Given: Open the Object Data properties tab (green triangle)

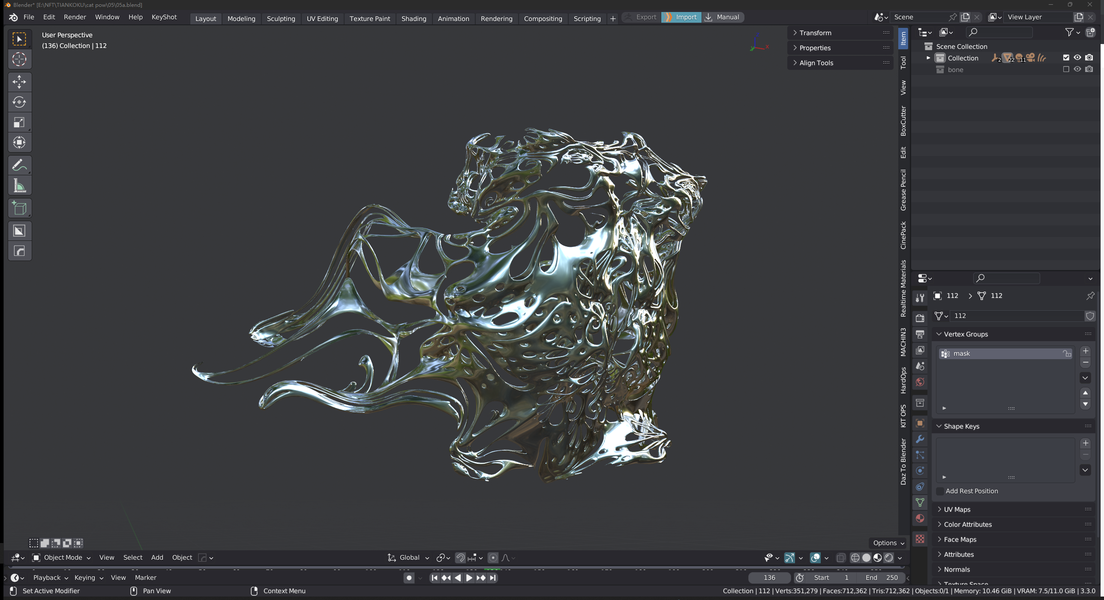Looking at the screenshot, I should (920, 502).
